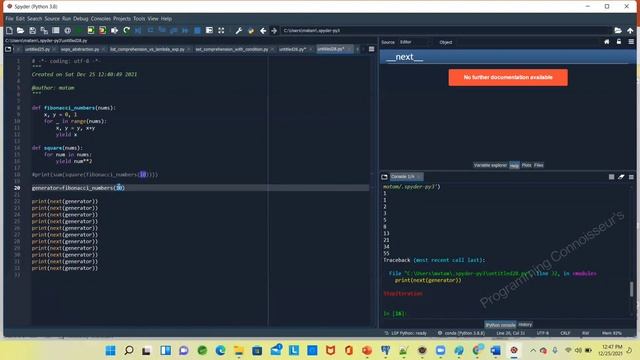The width and height of the screenshot is (640, 360).
Task: Run the current file with the green play icon
Action: coord(79,31)
